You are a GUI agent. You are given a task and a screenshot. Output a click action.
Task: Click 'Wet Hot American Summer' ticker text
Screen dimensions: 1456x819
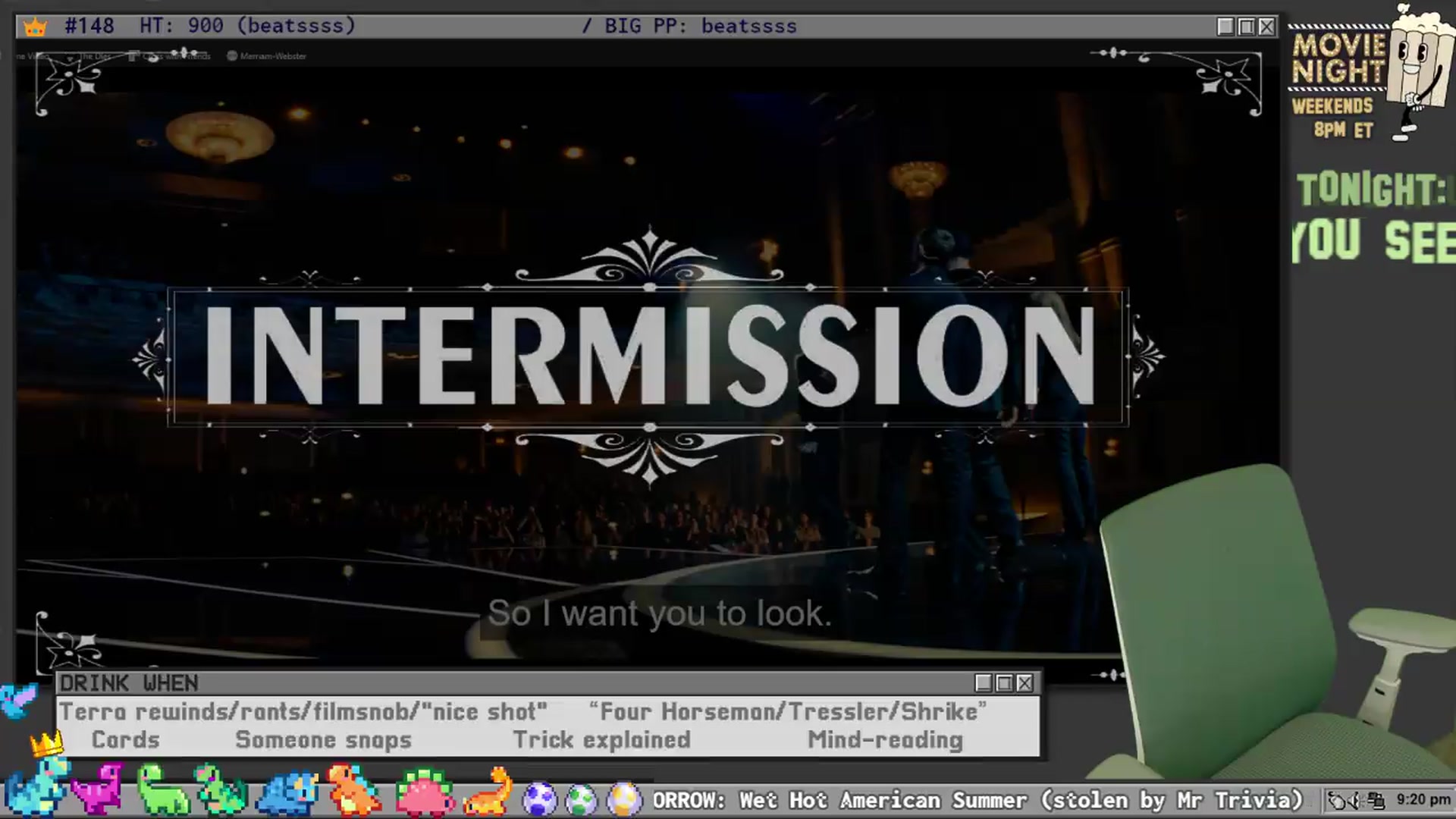pyautogui.click(x=883, y=801)
